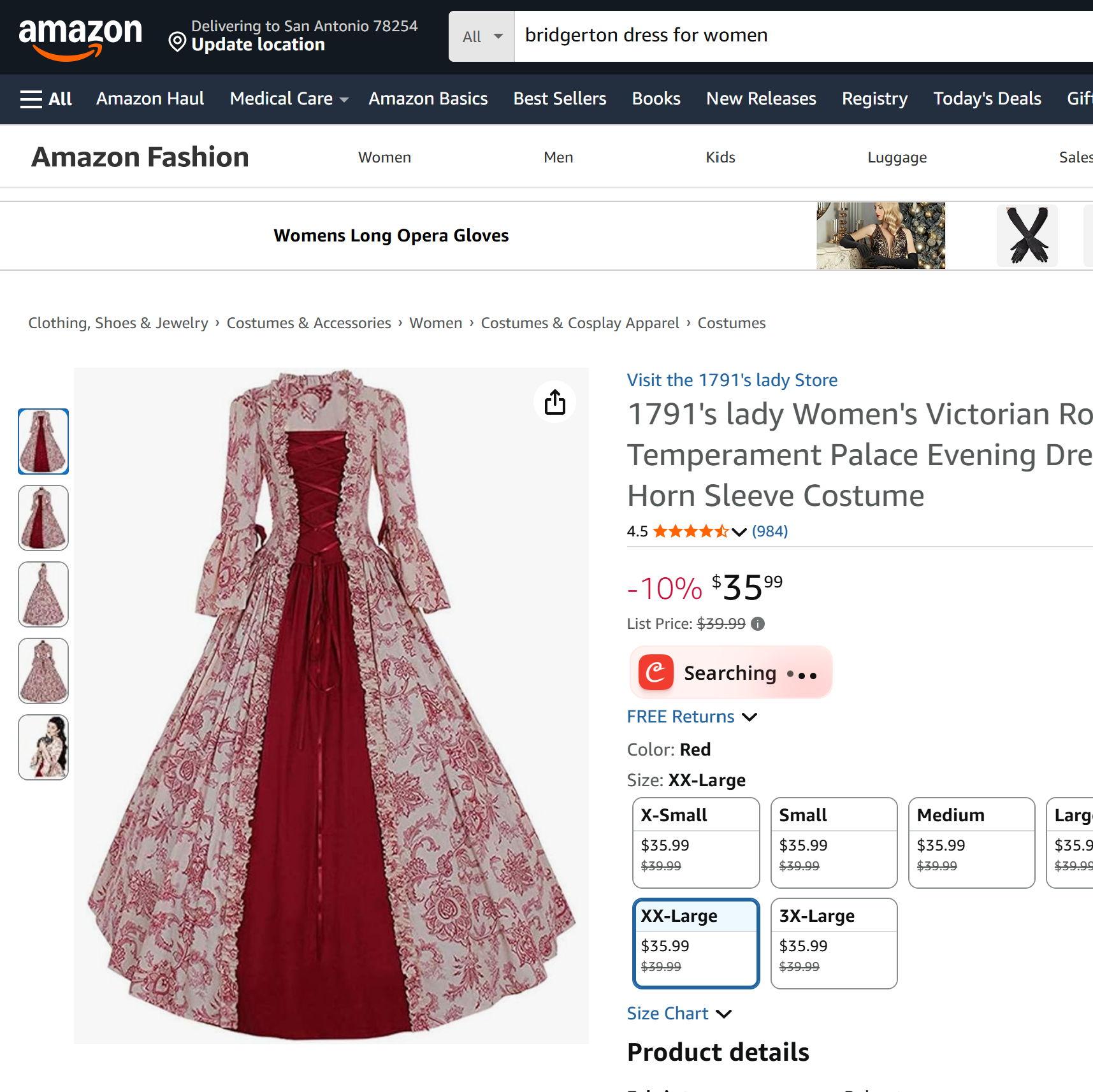
Task: Go to the Best Sellers nav item
Action: [560, 99]
